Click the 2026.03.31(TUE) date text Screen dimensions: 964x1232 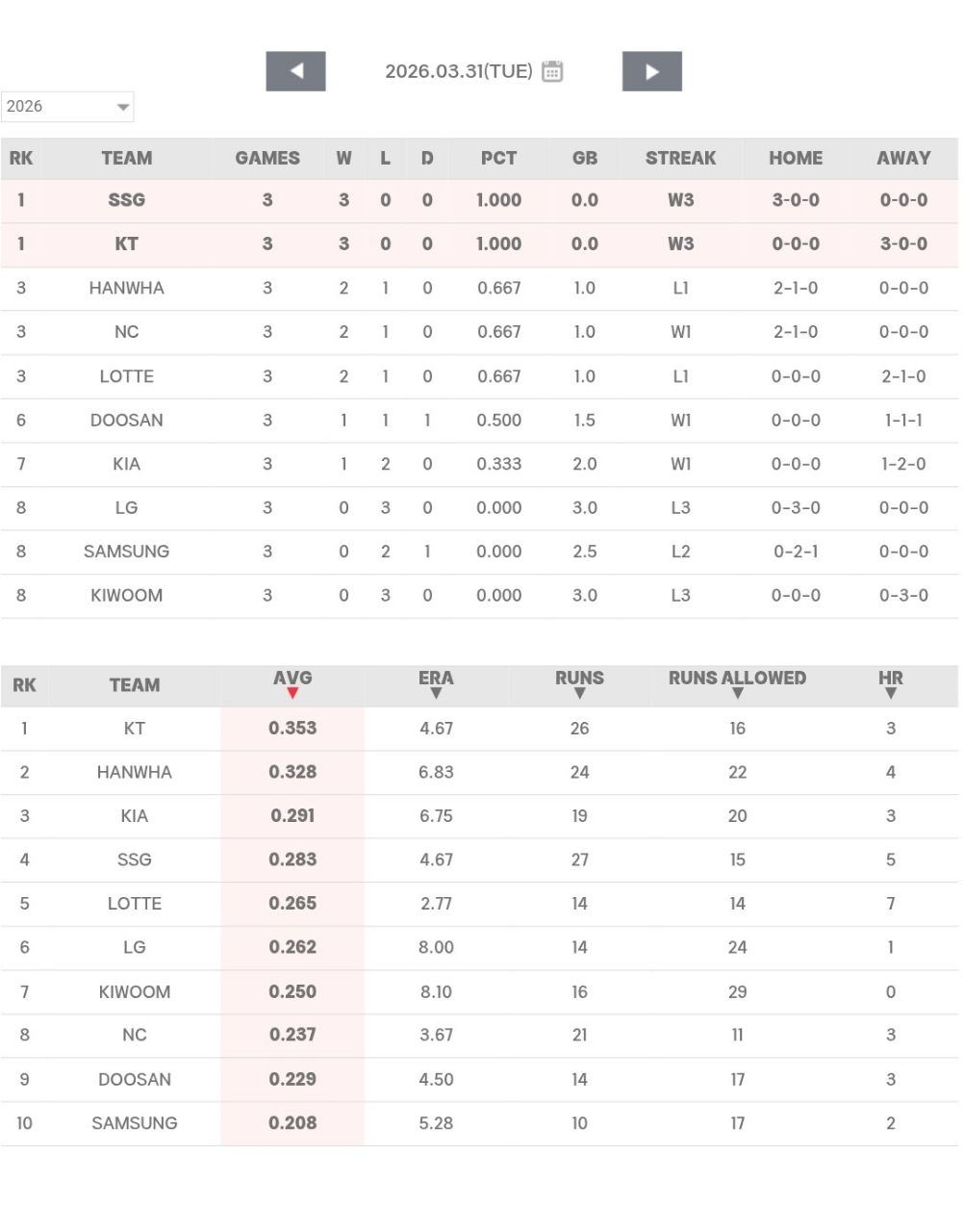click(459, 71)
